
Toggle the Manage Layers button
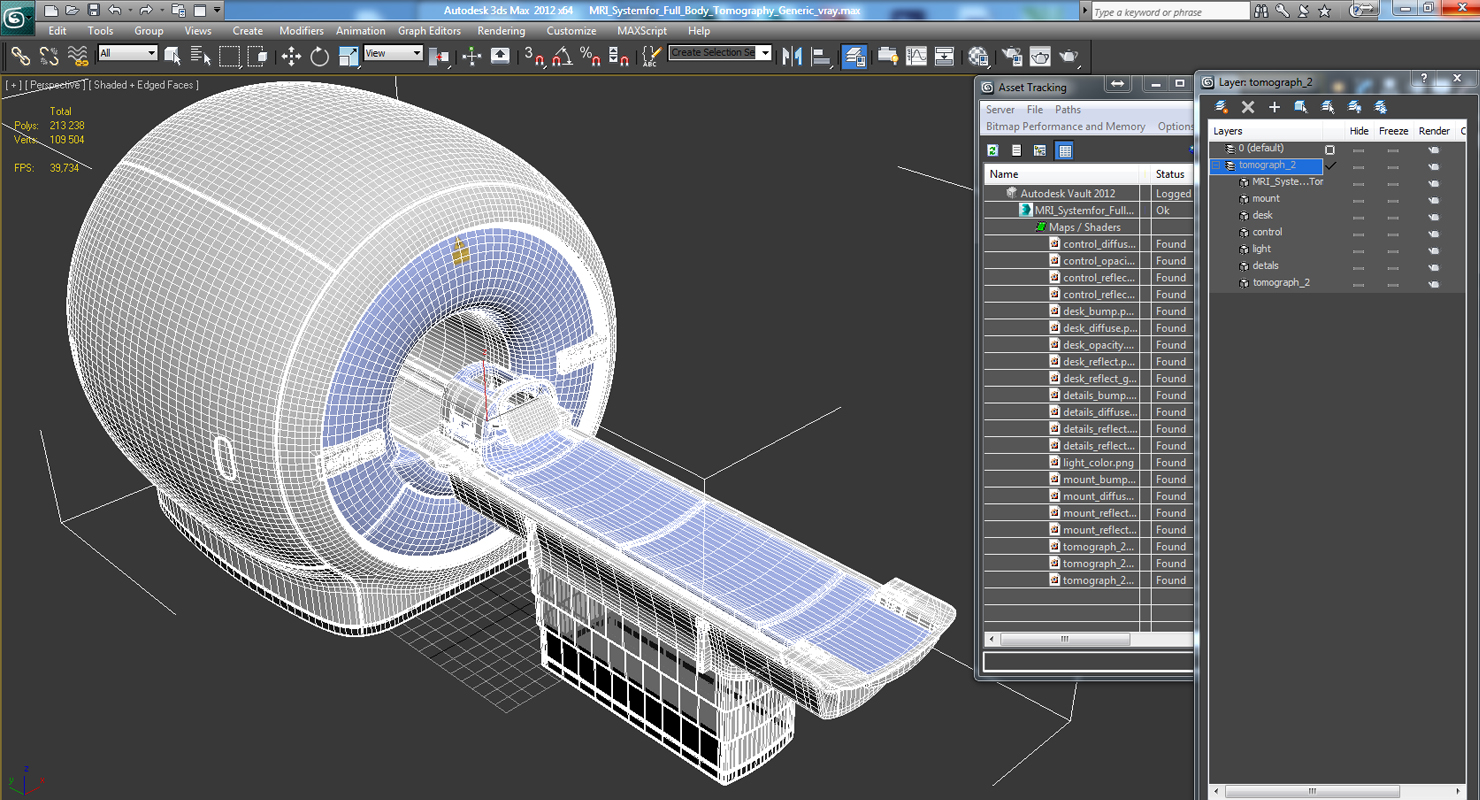point(854,56)
